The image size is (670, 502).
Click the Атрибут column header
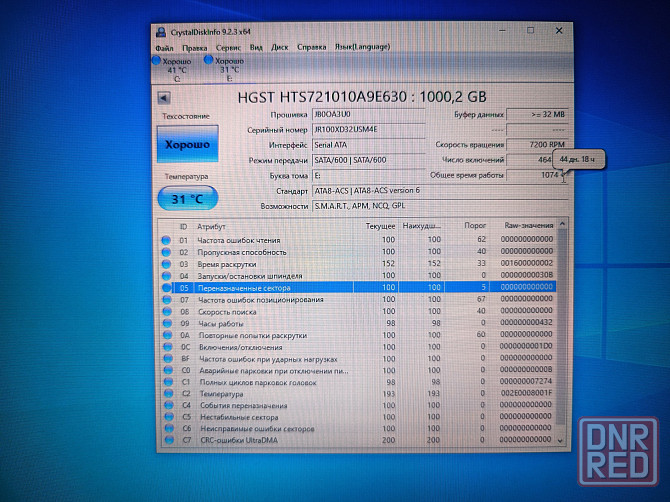tap(211, 226)
